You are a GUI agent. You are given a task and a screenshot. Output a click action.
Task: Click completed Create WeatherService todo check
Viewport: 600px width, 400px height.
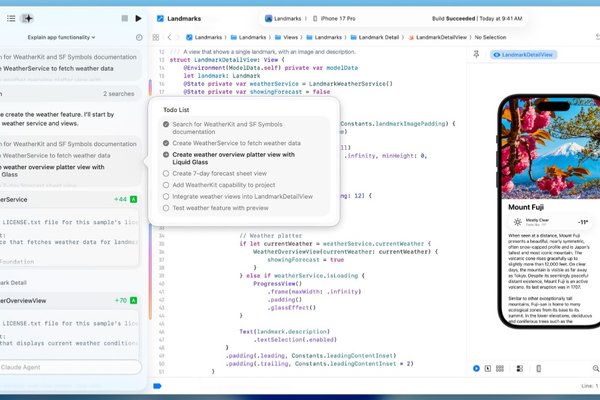pos(166,143)
